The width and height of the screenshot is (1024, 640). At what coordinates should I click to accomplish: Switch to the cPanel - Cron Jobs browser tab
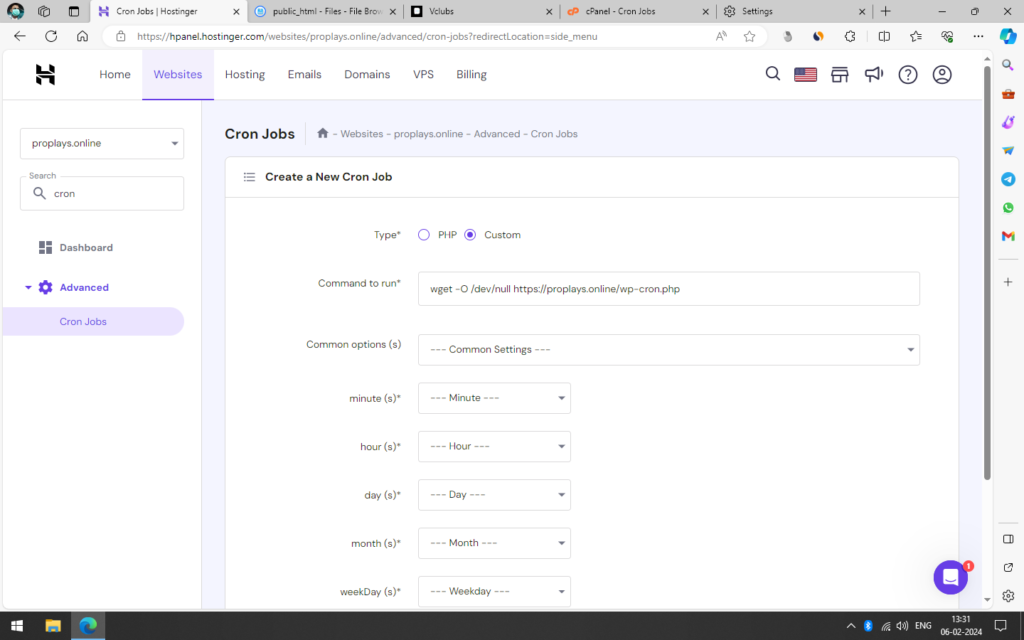(638, 11)
